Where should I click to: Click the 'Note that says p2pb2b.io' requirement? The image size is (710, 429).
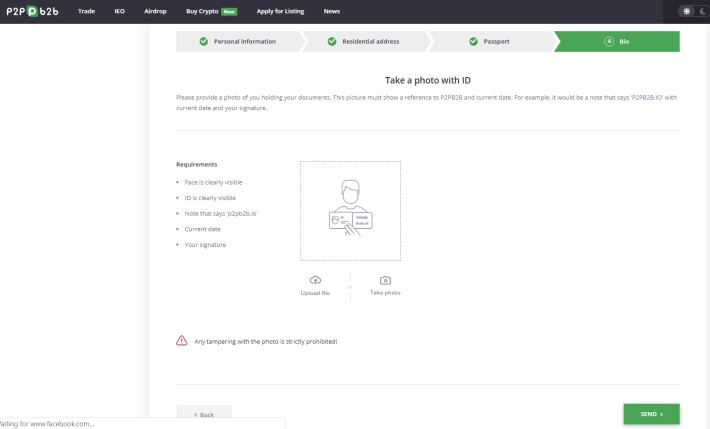pyautogui.click(x=221, y=213)
